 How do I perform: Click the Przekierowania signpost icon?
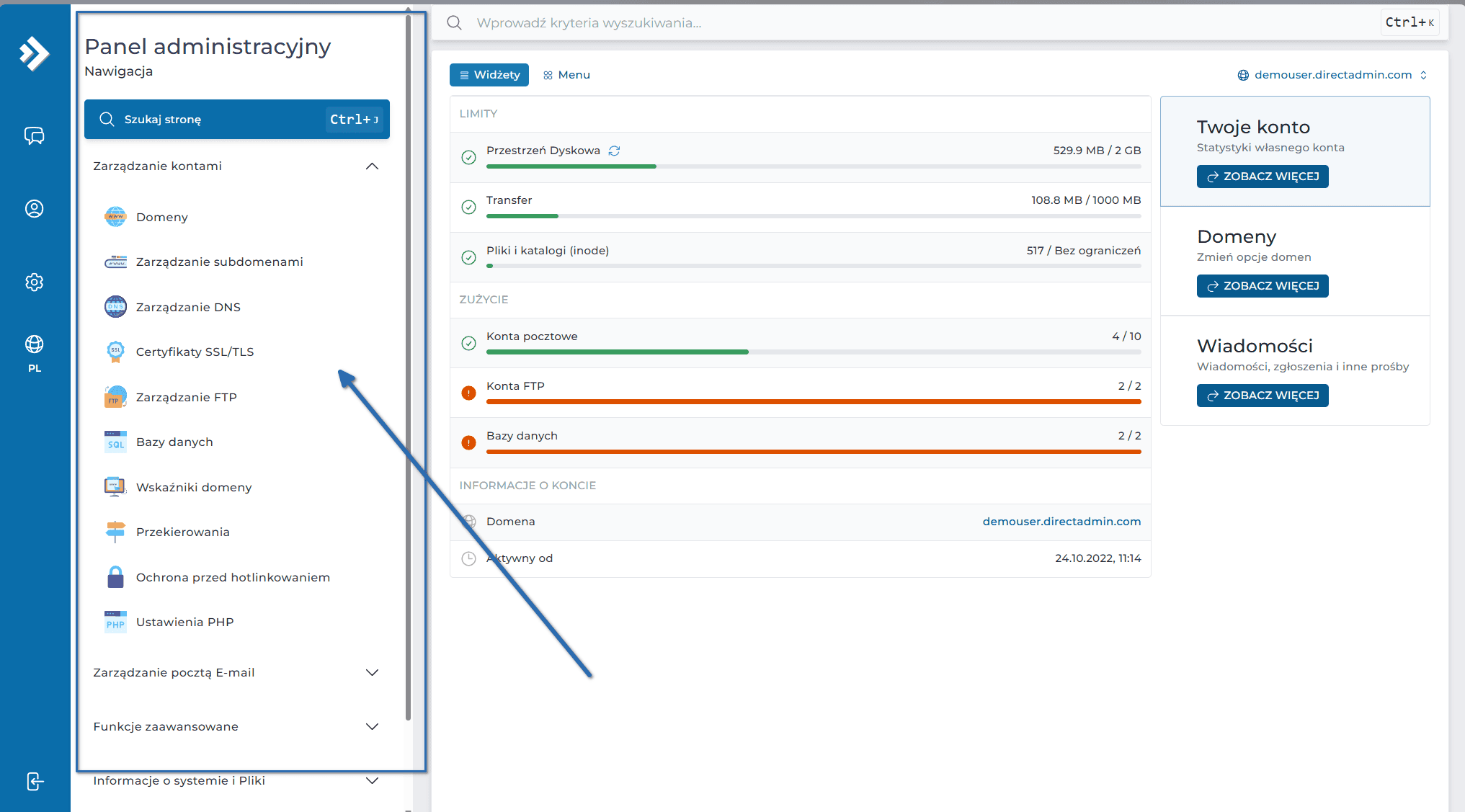pos(115,532)
